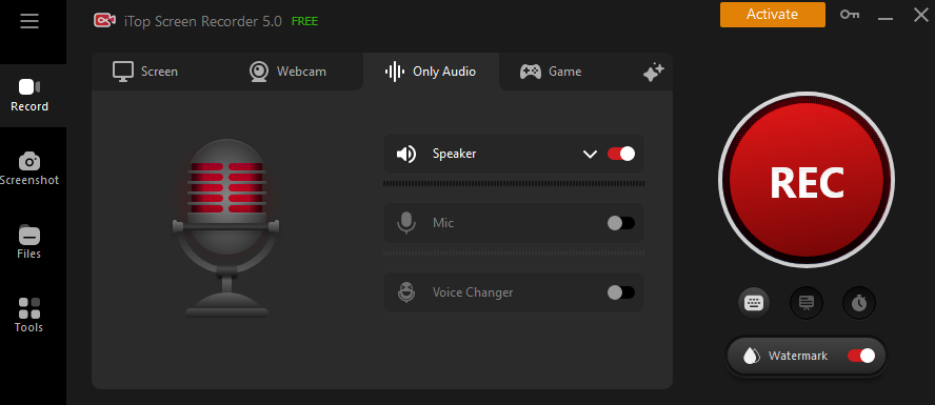
Task: Click the microphone icon beside Mic
Action: [x=407, y=223]
